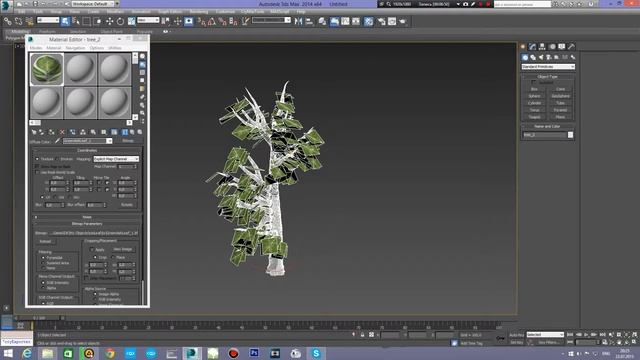Click Cylinder primitive button

(534, 103)
